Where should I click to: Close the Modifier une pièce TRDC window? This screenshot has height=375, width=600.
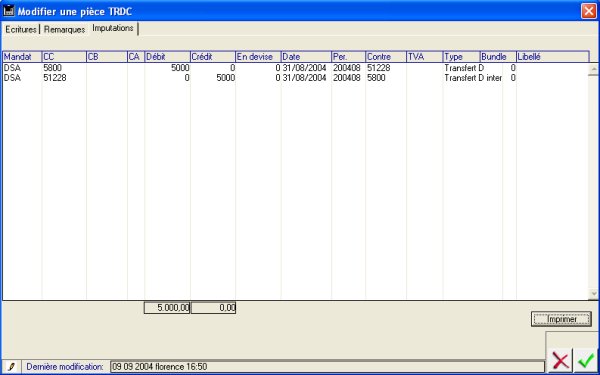pyautogui.click(x=589, y=11)
